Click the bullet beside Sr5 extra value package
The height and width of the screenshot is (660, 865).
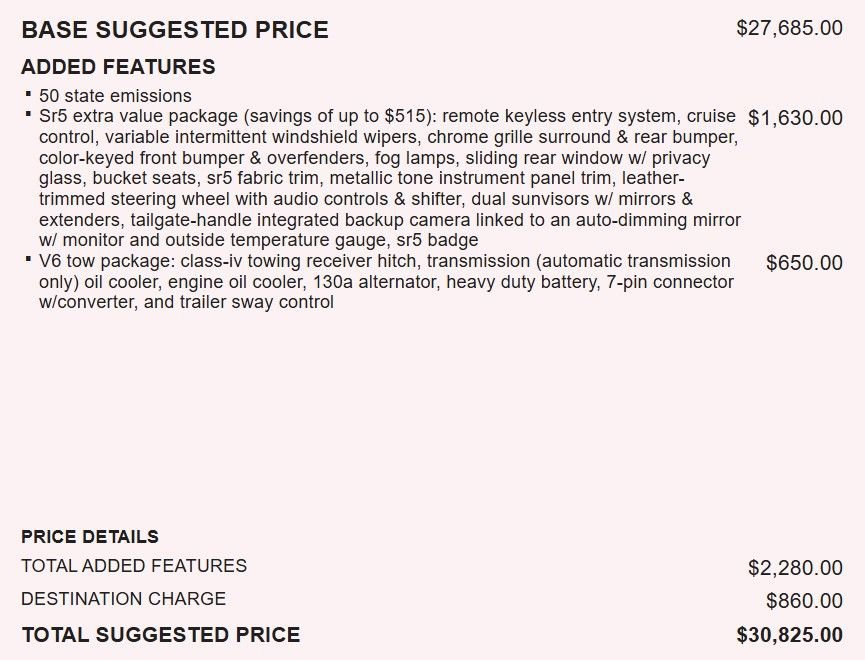point(28,114)
